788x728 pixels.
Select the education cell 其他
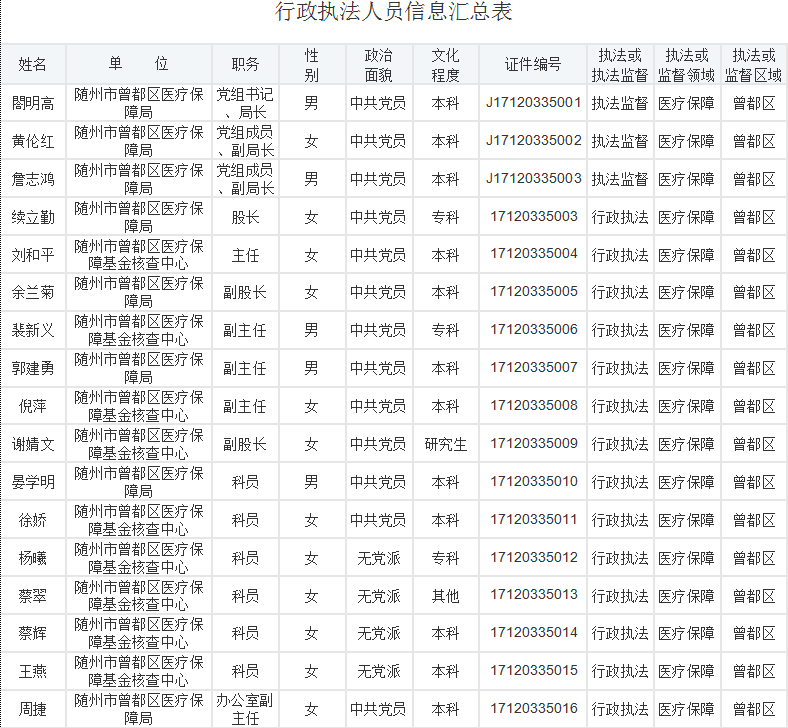click(x=445, y=596)
